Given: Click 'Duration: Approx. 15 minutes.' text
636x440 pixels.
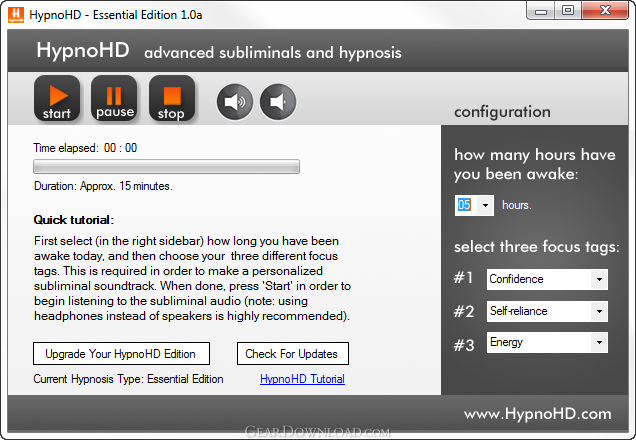Looking at the screenshot, I should coord(103,186).
